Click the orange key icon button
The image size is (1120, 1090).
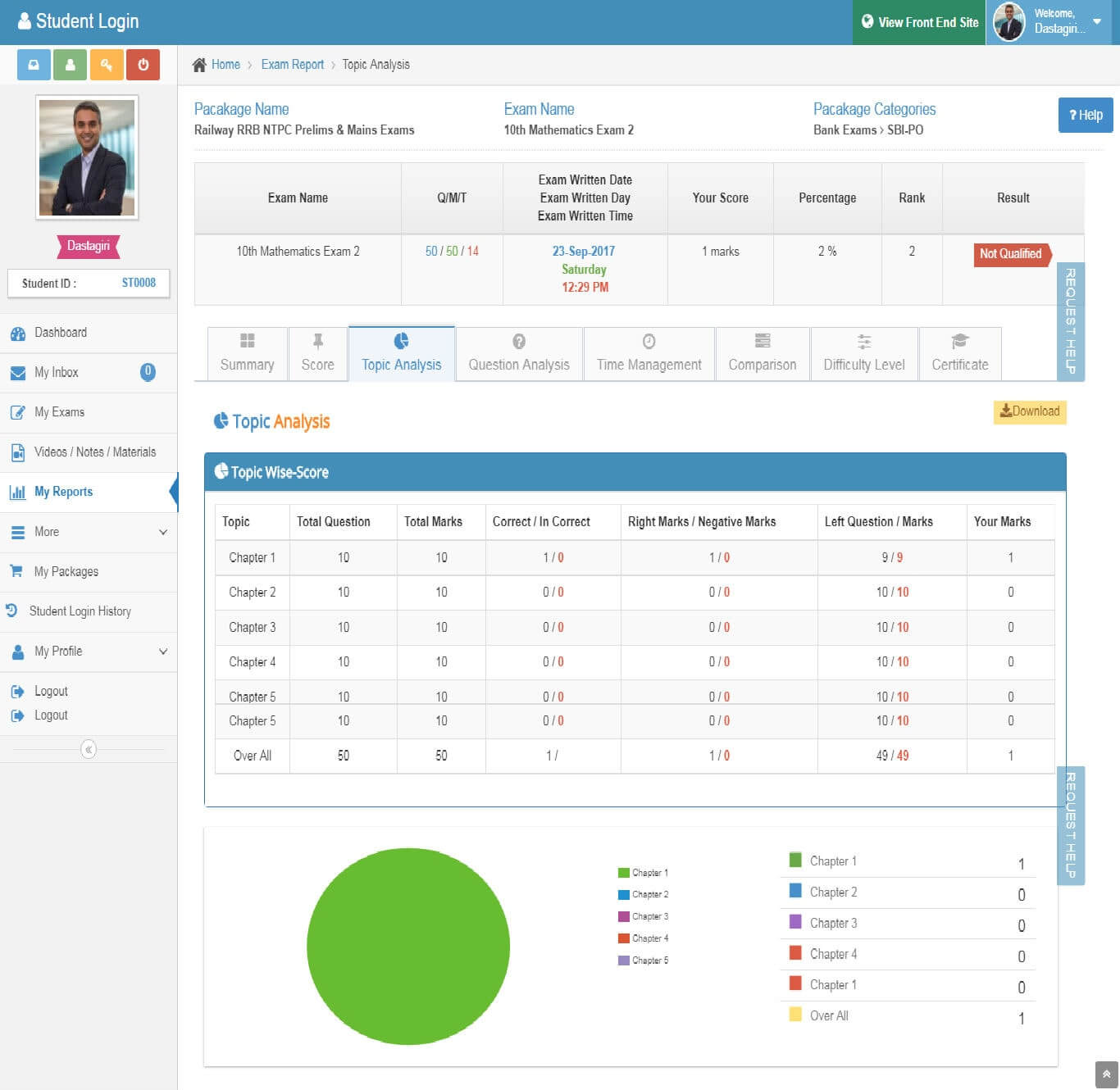pyautogui.click(x=107, y=65)
